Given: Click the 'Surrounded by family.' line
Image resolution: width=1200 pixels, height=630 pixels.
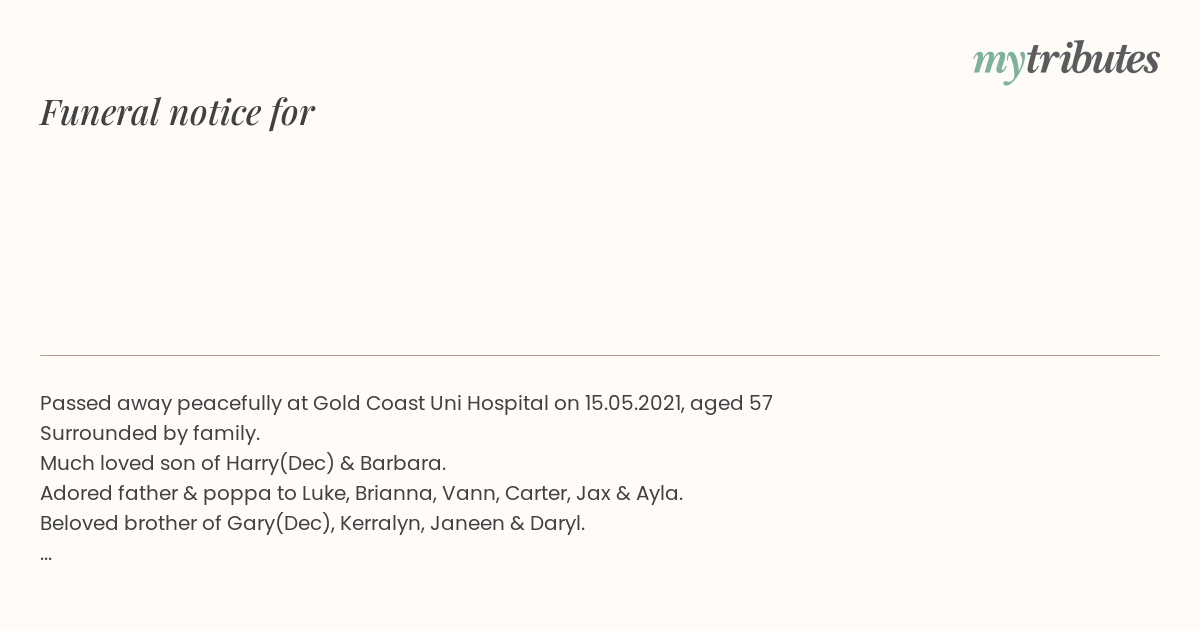Looking at the screenshot, I should tap(150, 433).
